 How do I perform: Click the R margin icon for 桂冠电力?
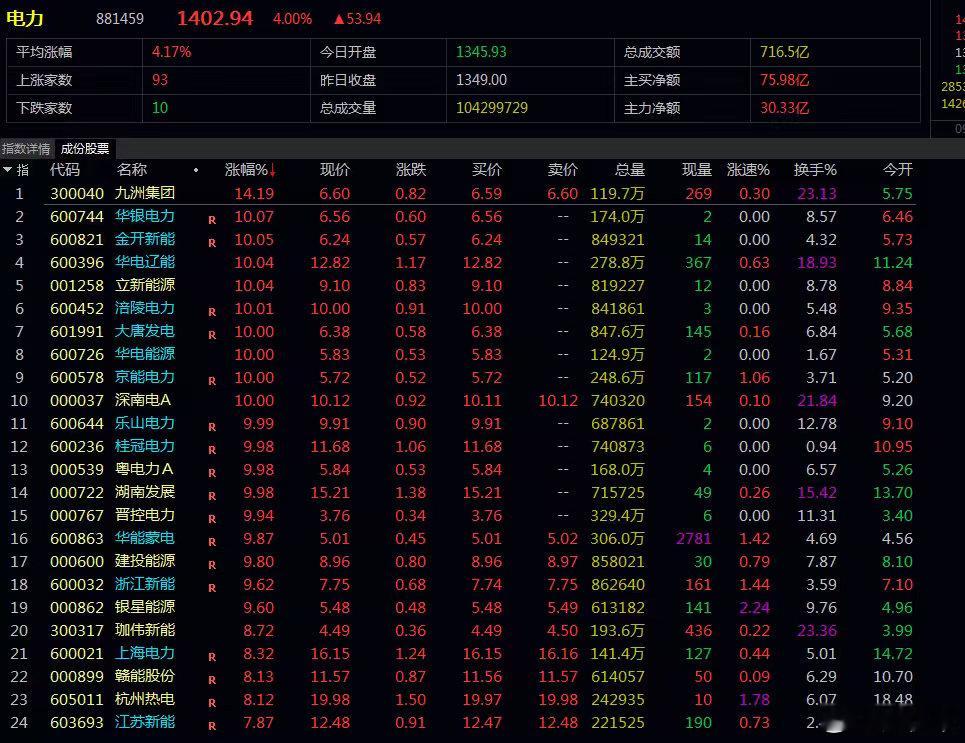point(212,449)
